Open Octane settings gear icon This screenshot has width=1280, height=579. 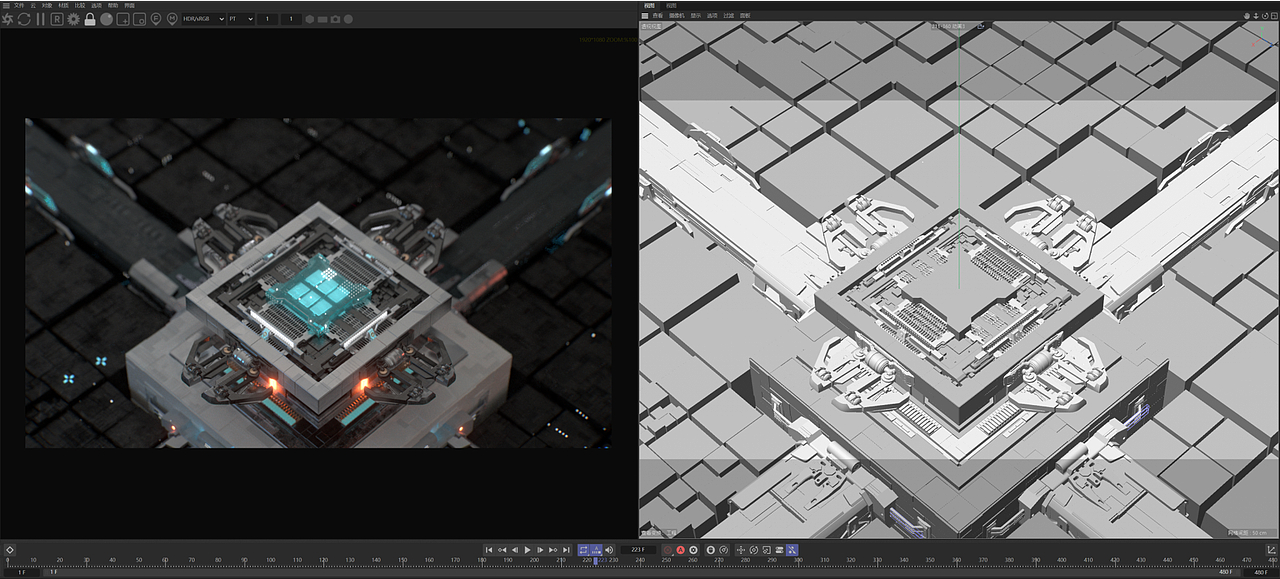(73, 19)
